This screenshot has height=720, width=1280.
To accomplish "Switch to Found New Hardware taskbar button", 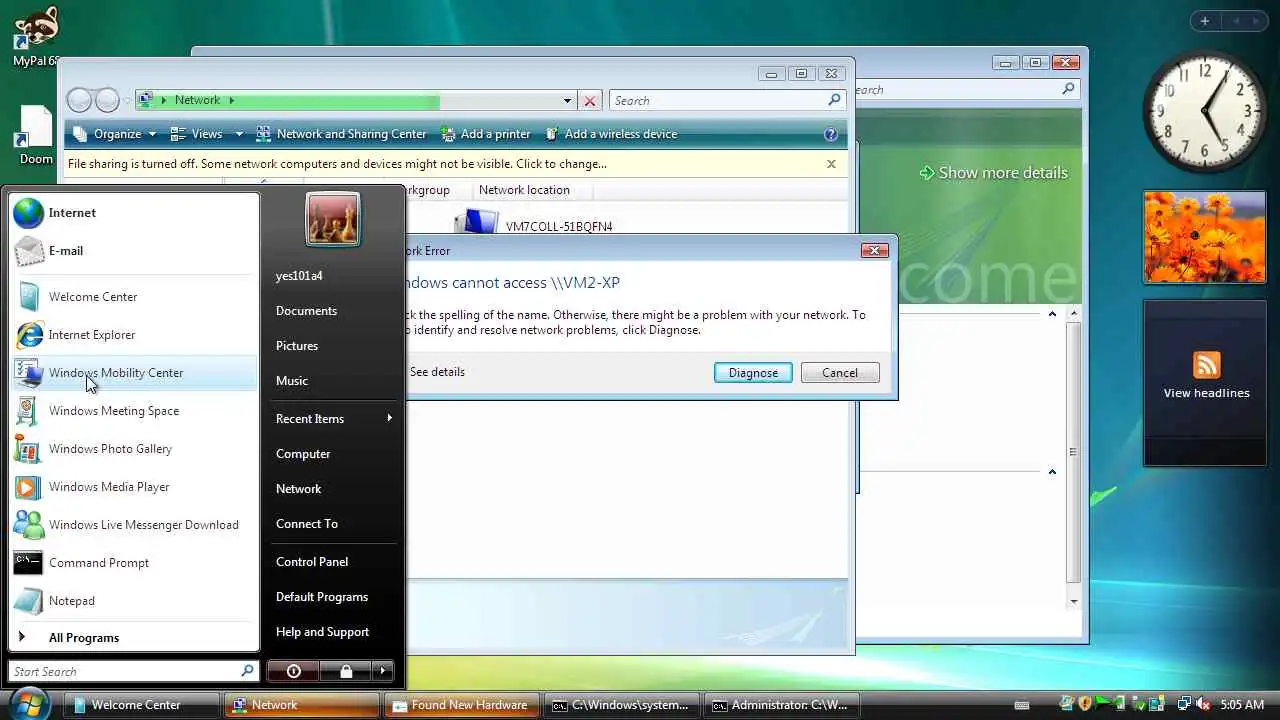I will pyautogui.click(x=462, y=705).
